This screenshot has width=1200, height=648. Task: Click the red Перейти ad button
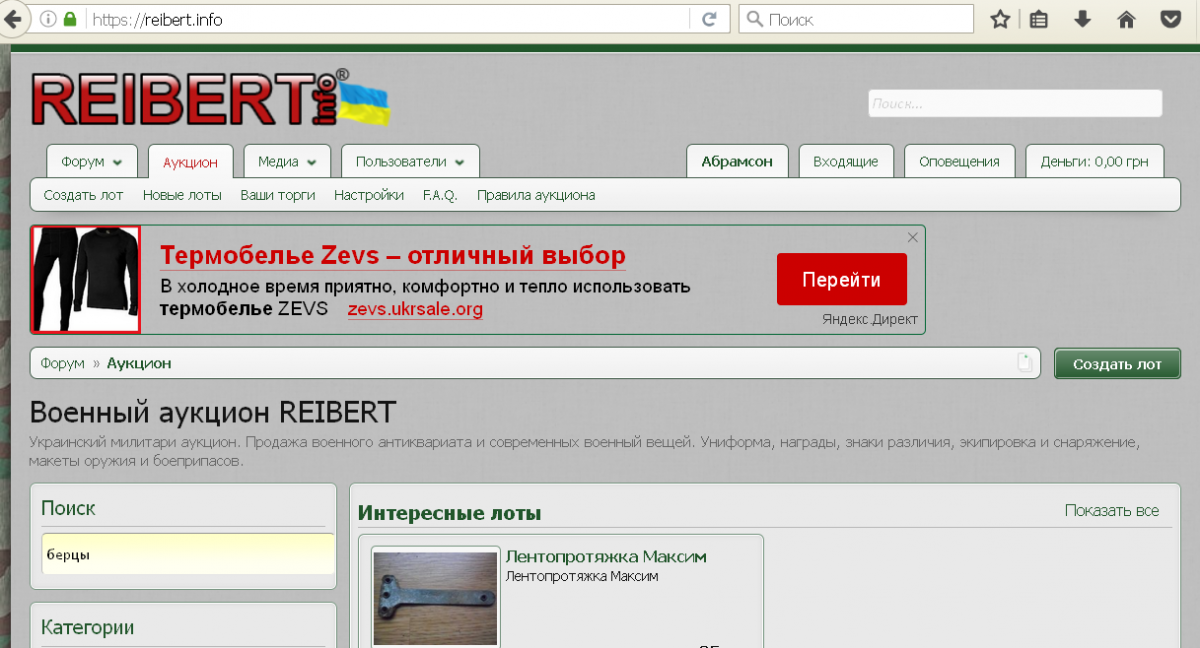tap(841, 280)
